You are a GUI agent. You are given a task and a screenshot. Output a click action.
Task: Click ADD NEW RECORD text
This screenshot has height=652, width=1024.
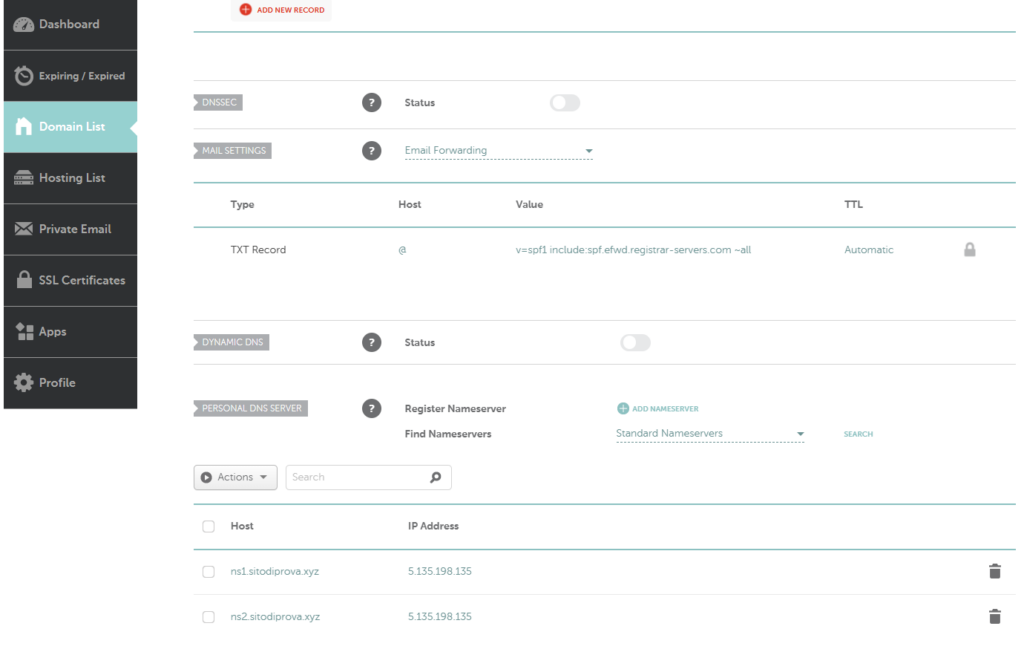(291, 10)
